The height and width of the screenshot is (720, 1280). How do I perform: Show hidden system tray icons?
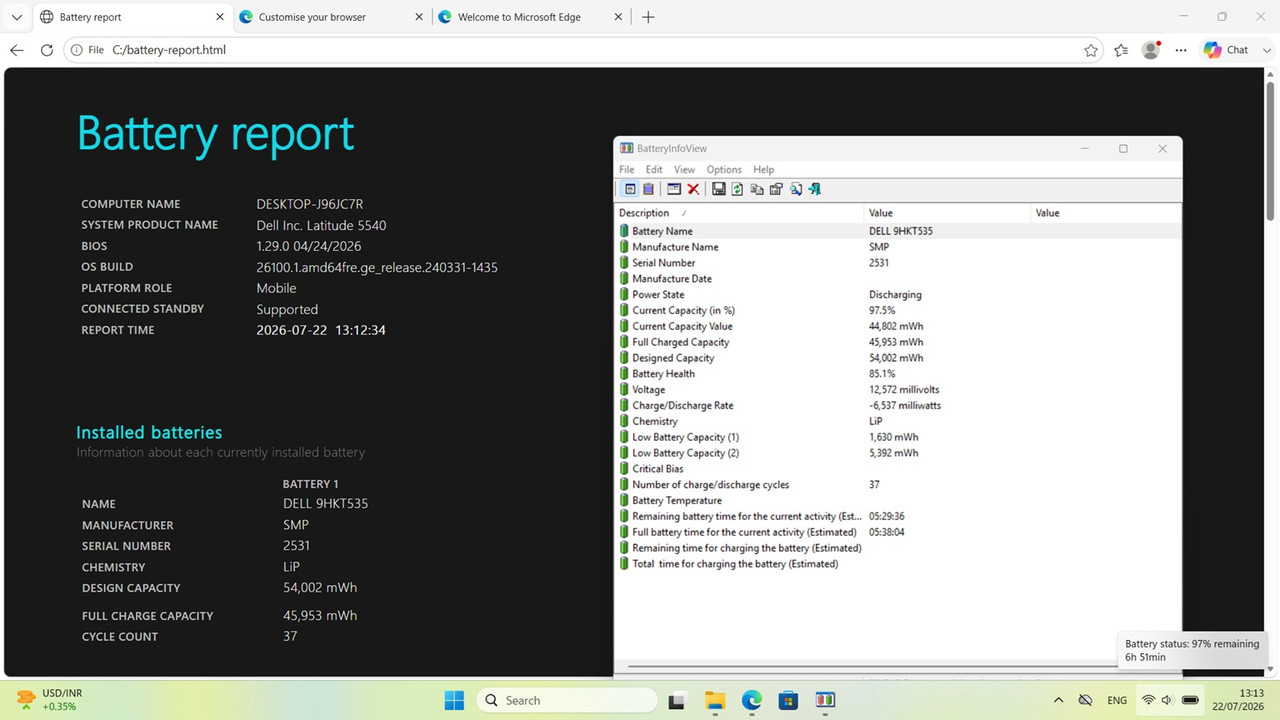(1058, 700)
